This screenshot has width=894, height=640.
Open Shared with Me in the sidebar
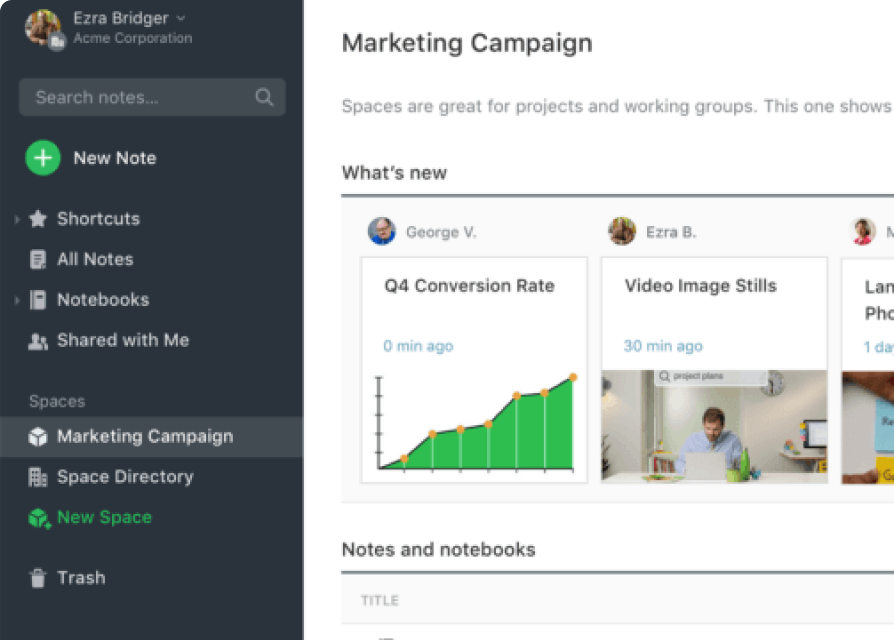coord(123,340)
